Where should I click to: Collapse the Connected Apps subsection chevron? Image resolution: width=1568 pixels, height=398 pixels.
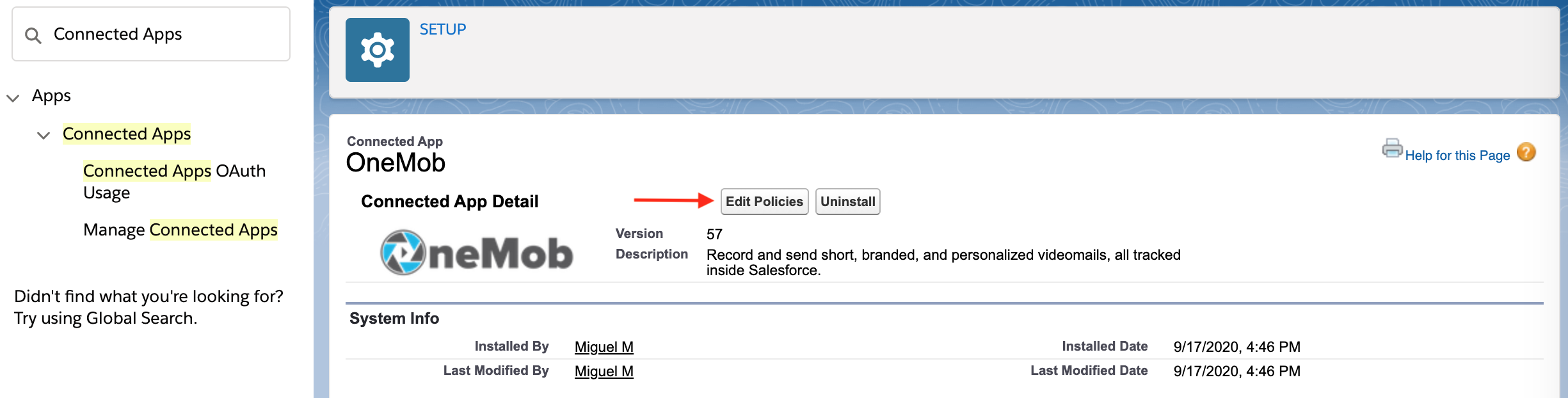click(x=44, y=136)
